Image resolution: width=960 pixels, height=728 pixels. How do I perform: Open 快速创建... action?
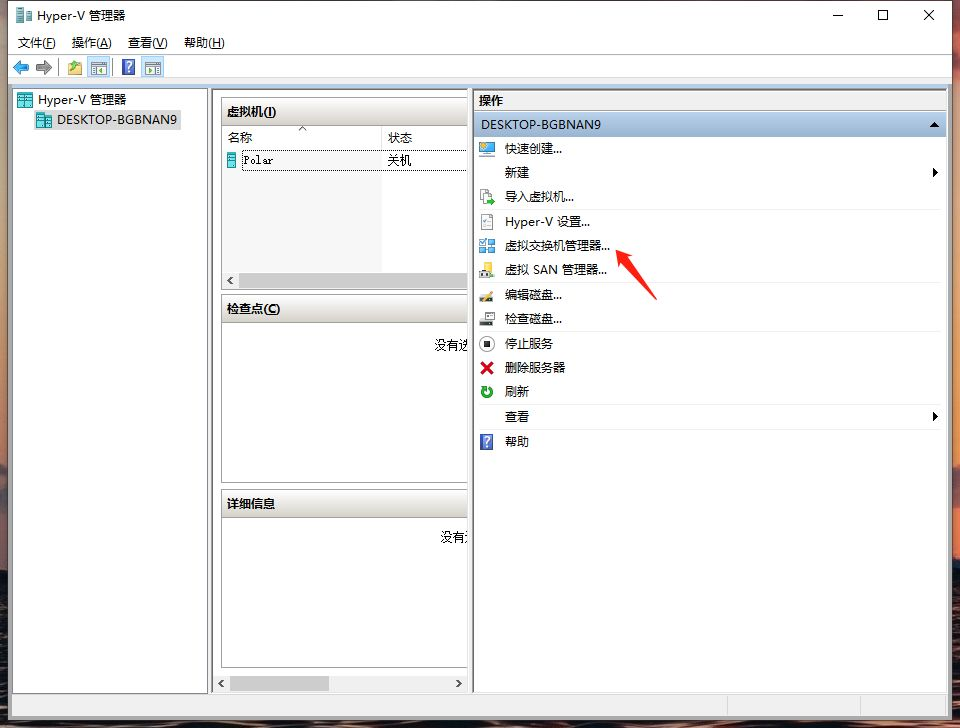click(x=533, y=149)
